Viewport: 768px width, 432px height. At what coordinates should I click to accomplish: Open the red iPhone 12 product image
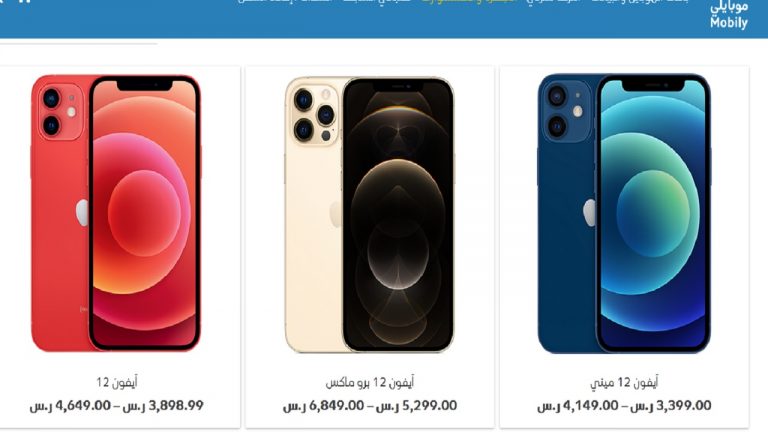[x=116, y=213]
